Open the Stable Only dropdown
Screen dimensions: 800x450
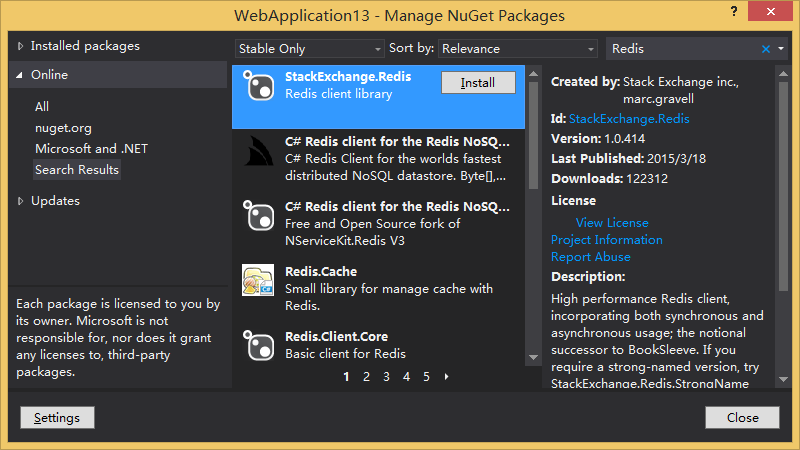(309, 49)
